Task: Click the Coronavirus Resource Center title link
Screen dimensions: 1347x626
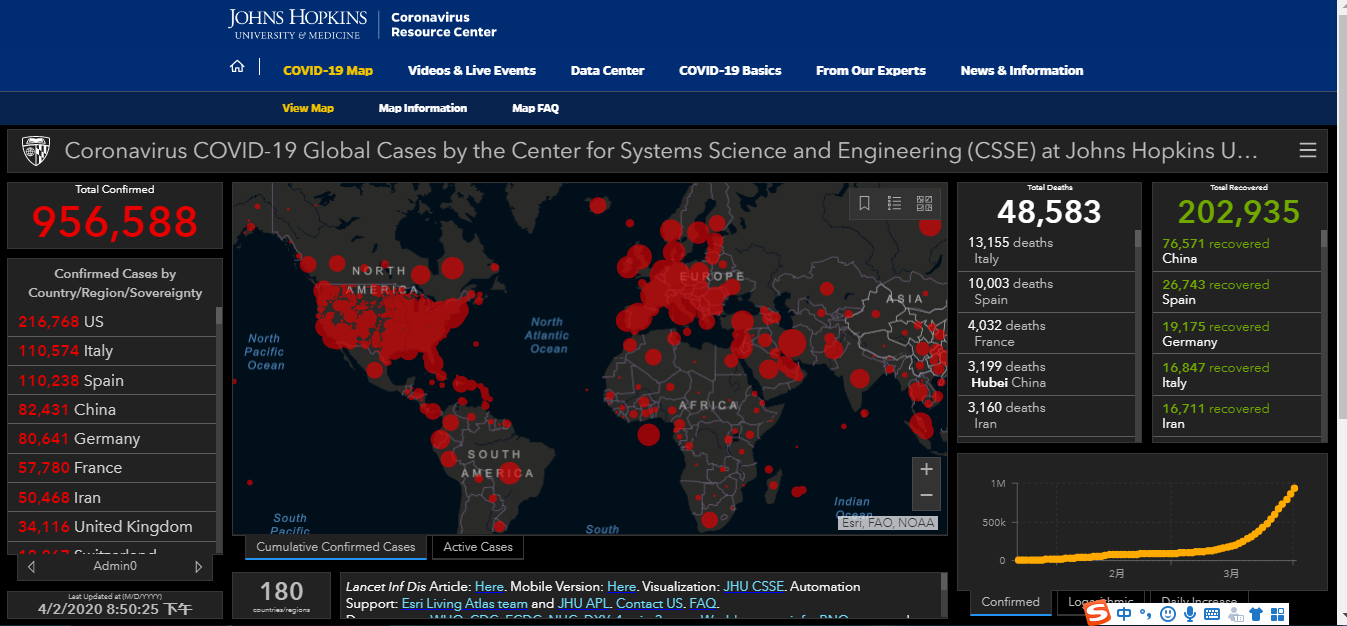Action: click(x=443, y=25)
